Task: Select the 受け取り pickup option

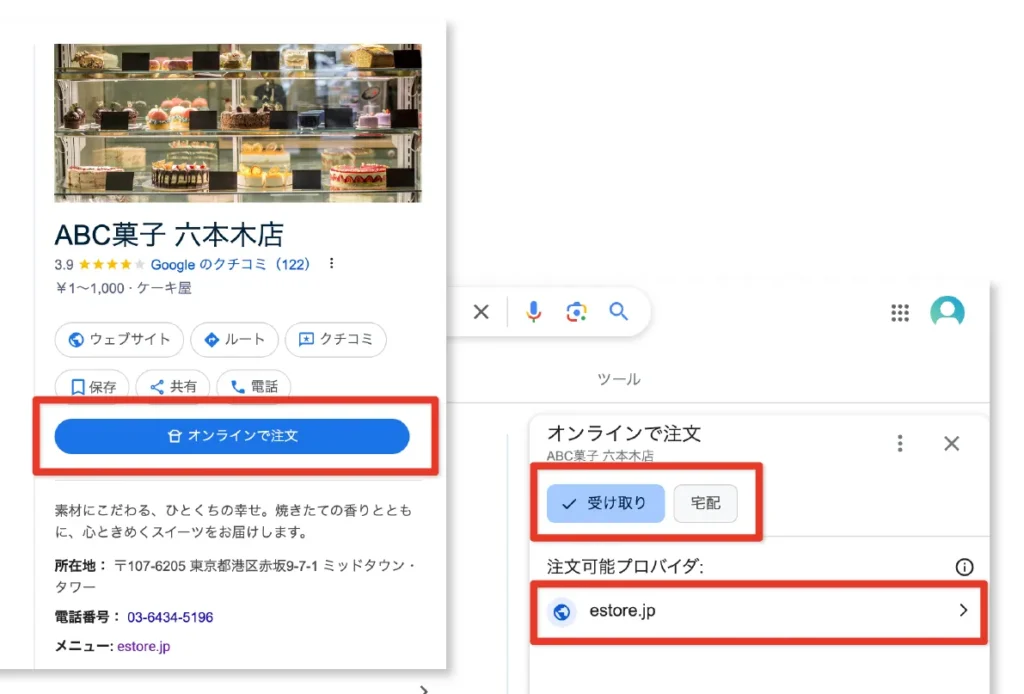Action: [605, 504]
